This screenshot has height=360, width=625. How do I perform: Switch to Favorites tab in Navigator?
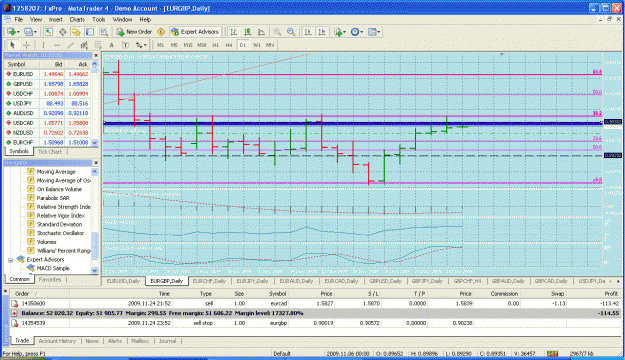[x=50, y=280]
